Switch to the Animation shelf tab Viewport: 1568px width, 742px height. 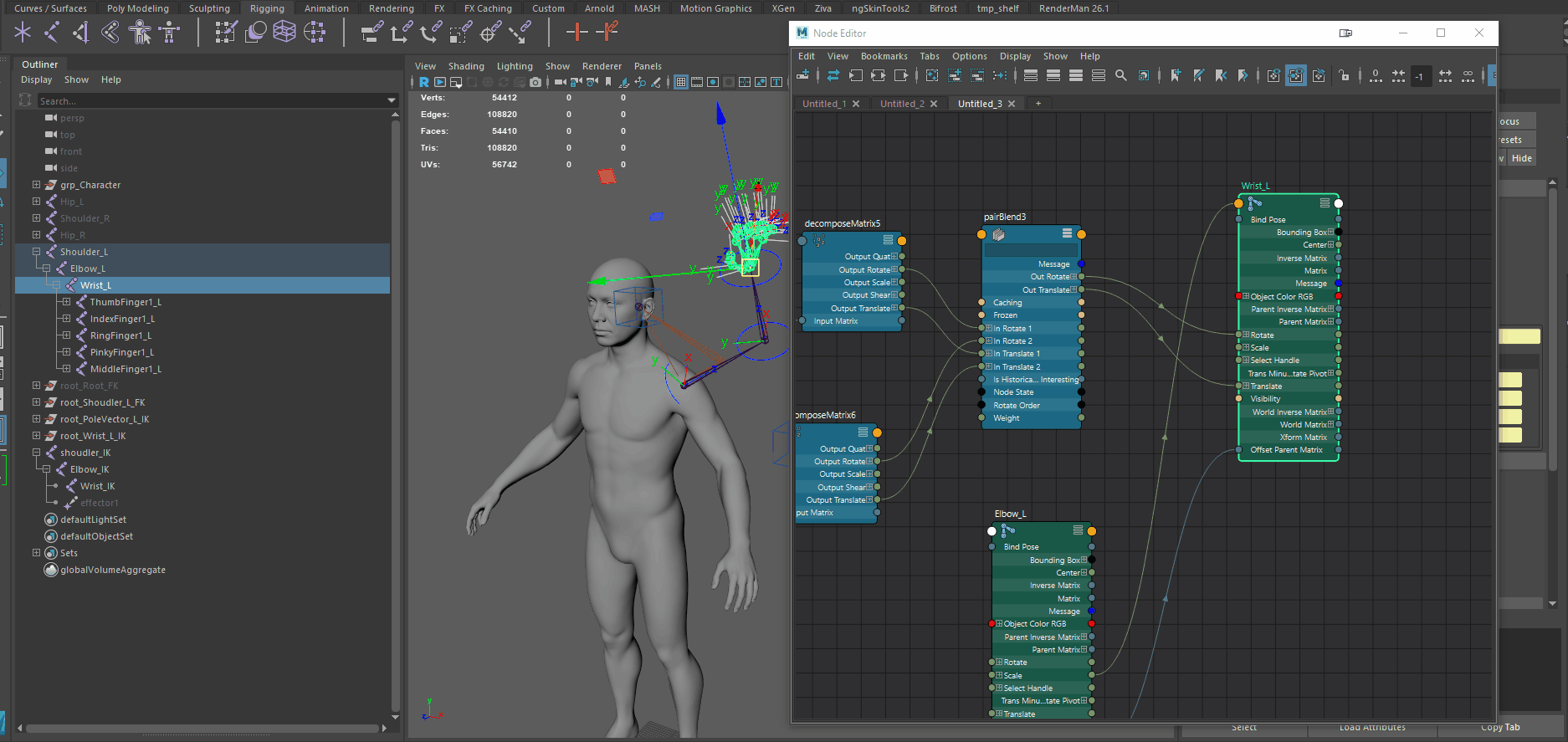click(x=326, y=8)
